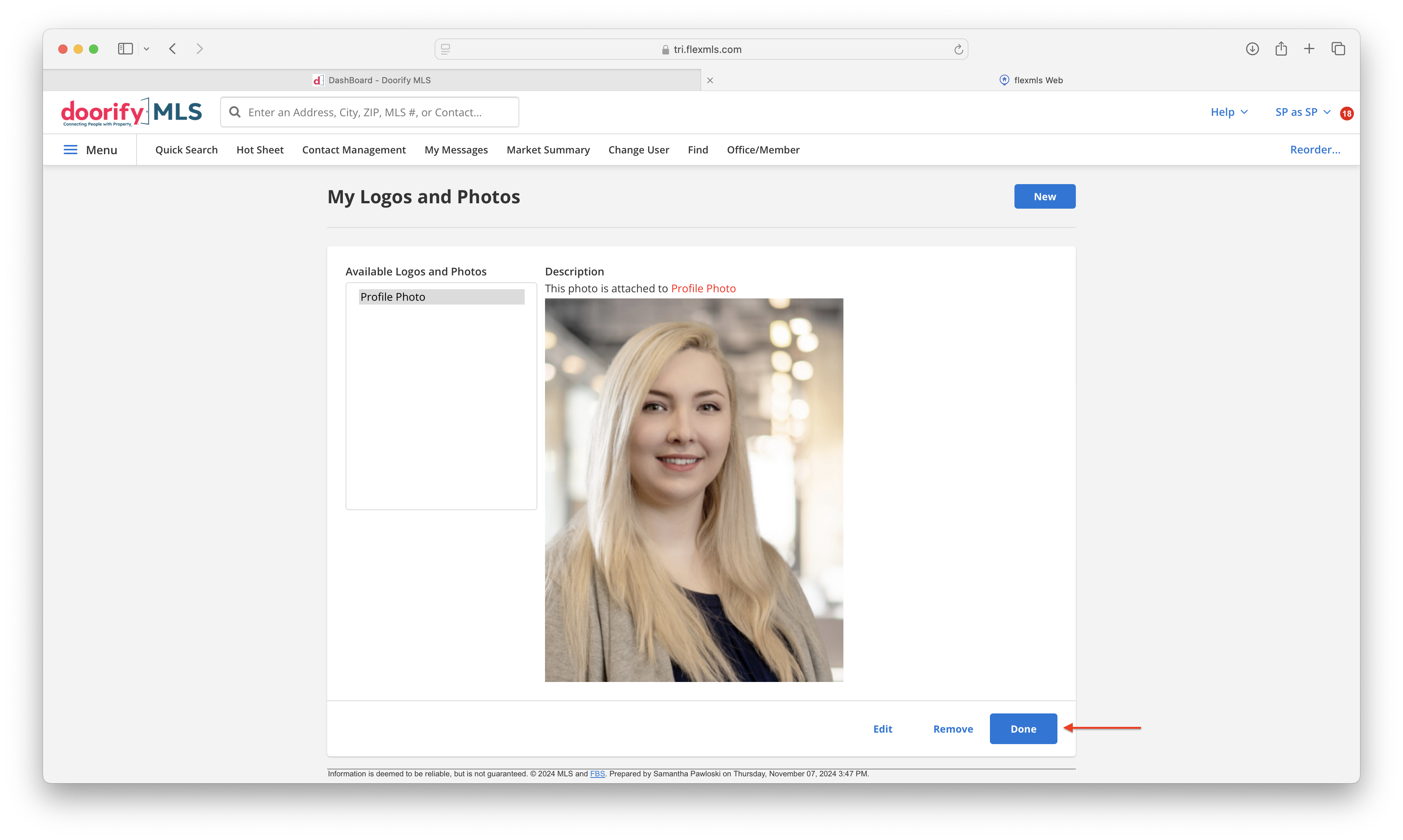Expand the sidebar options chevron
The image size is (1403, 840).
(x=147, y=49)
